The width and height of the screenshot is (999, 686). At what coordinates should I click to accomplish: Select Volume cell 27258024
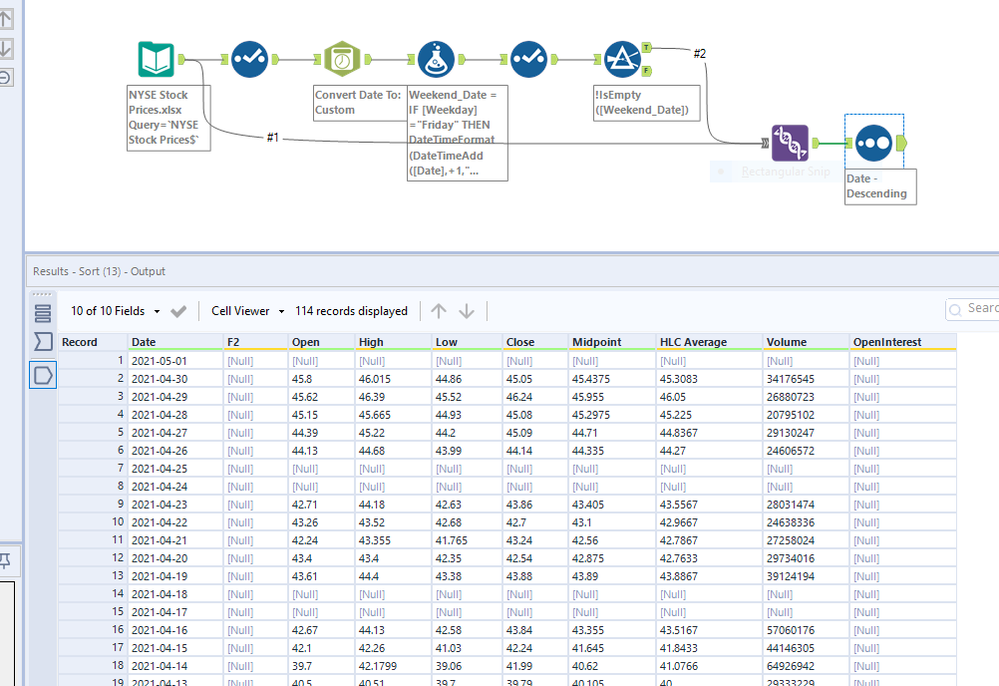(x=806, y=540)
